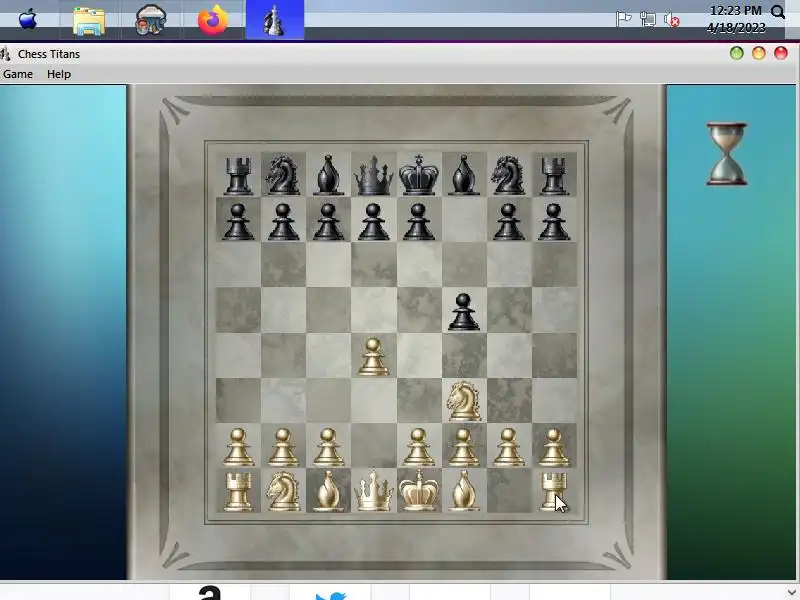
Task: Select the black knight on b8
Action: (283, 175)
